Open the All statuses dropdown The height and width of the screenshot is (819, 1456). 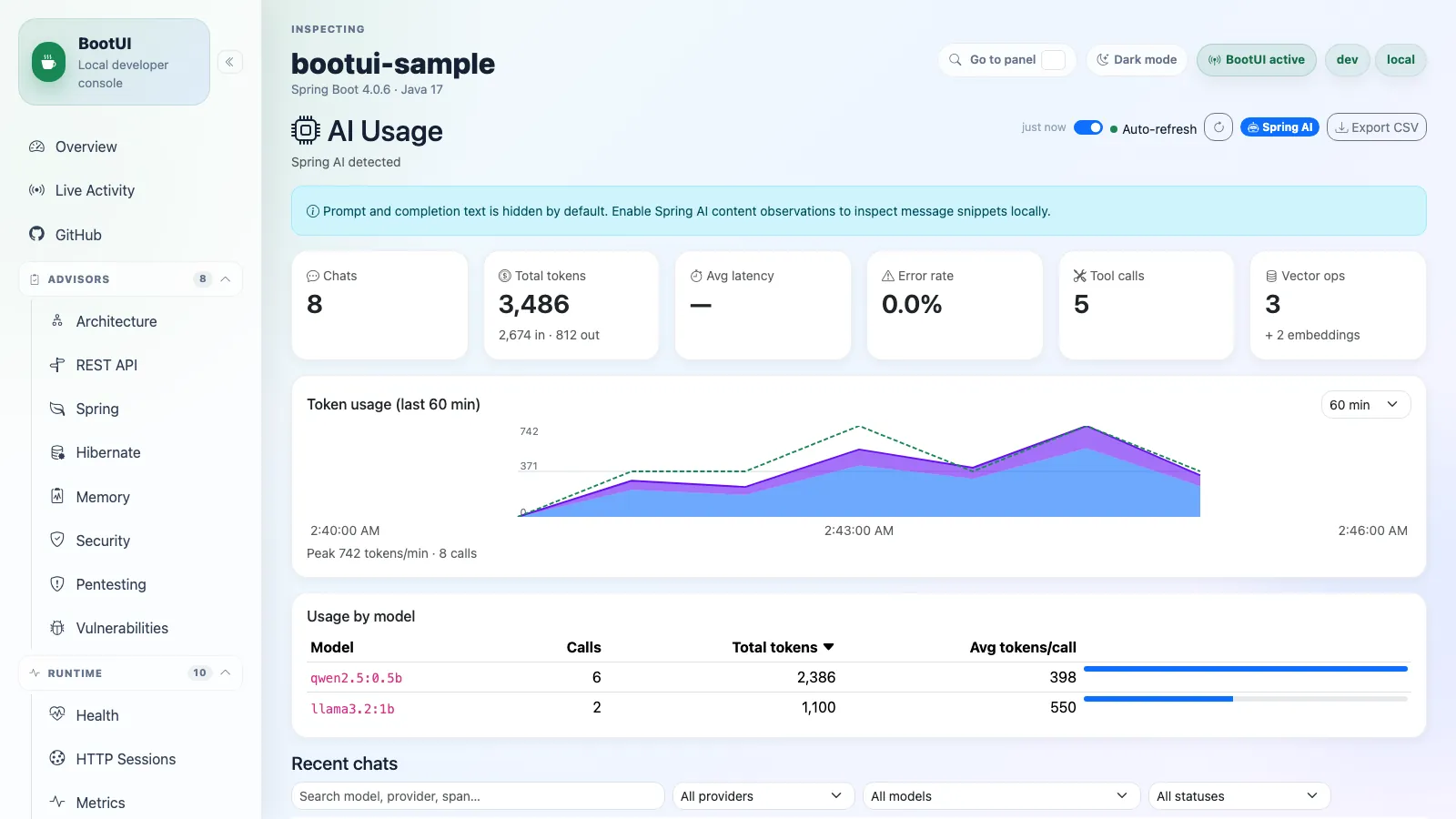click(x=1239, y=796)
